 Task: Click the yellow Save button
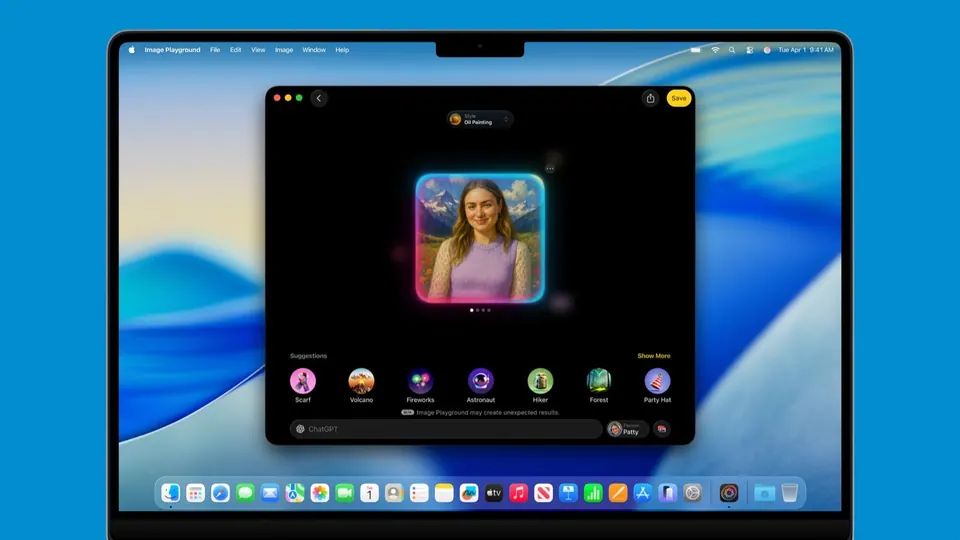click(678, 98)
